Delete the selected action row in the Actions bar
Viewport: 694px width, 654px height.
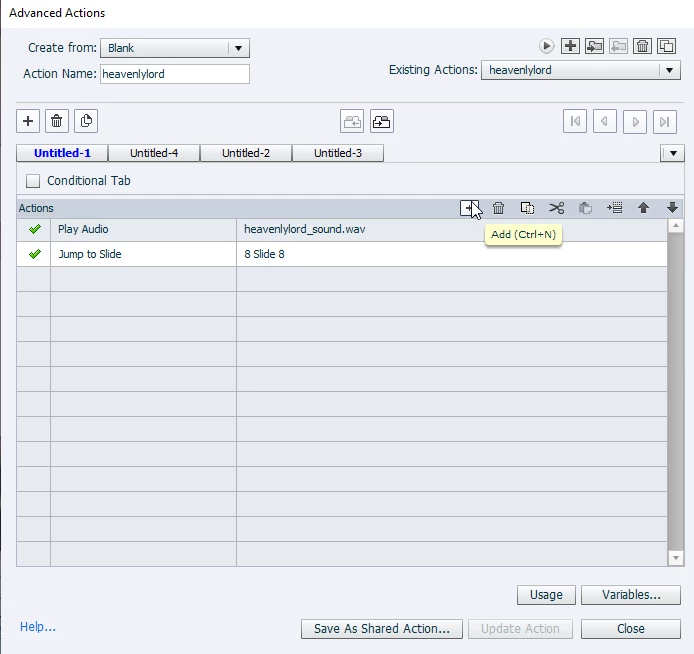tap(498, 208)
